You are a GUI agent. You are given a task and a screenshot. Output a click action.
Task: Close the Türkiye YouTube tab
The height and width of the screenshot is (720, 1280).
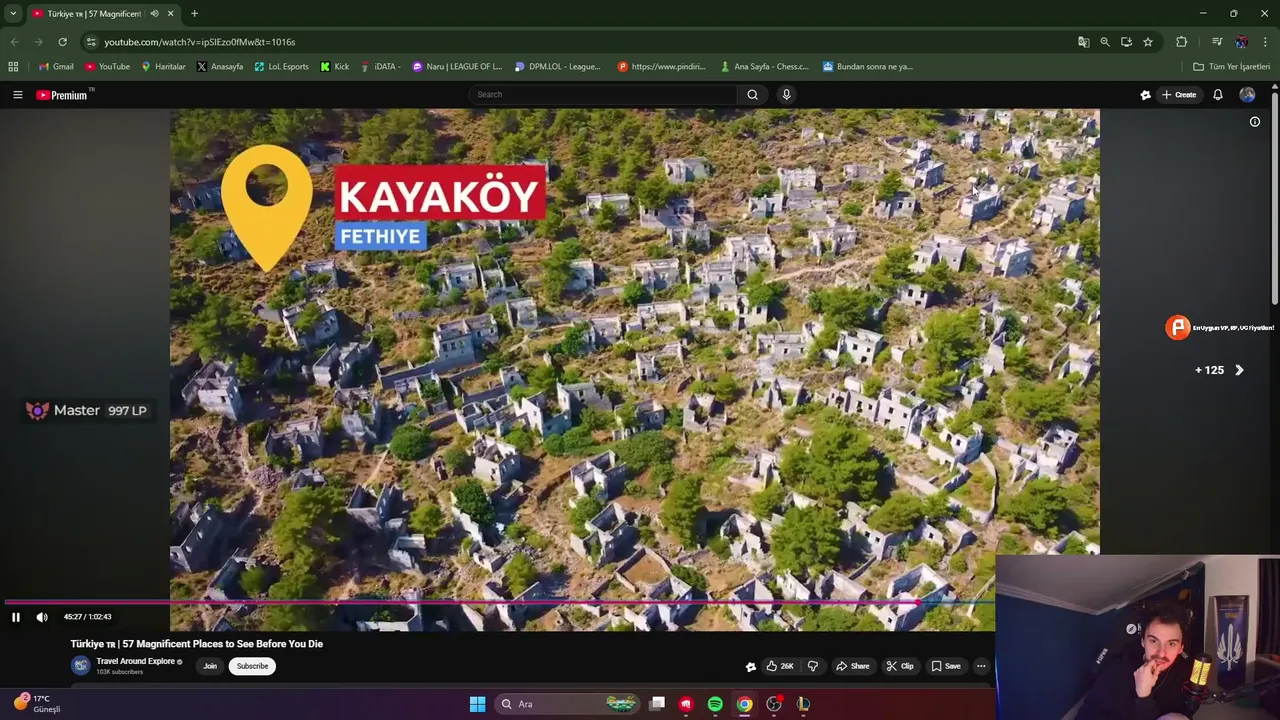pos(170,14)
